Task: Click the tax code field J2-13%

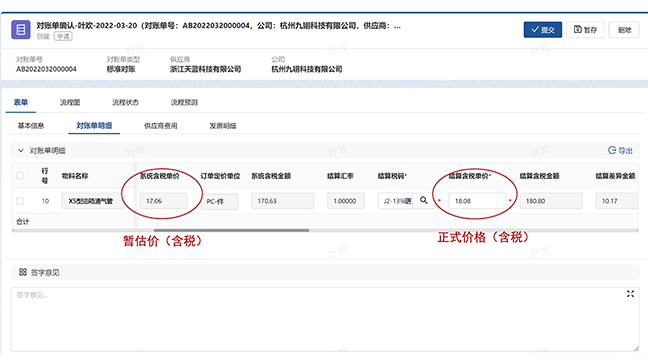Action: coord(395,201)
